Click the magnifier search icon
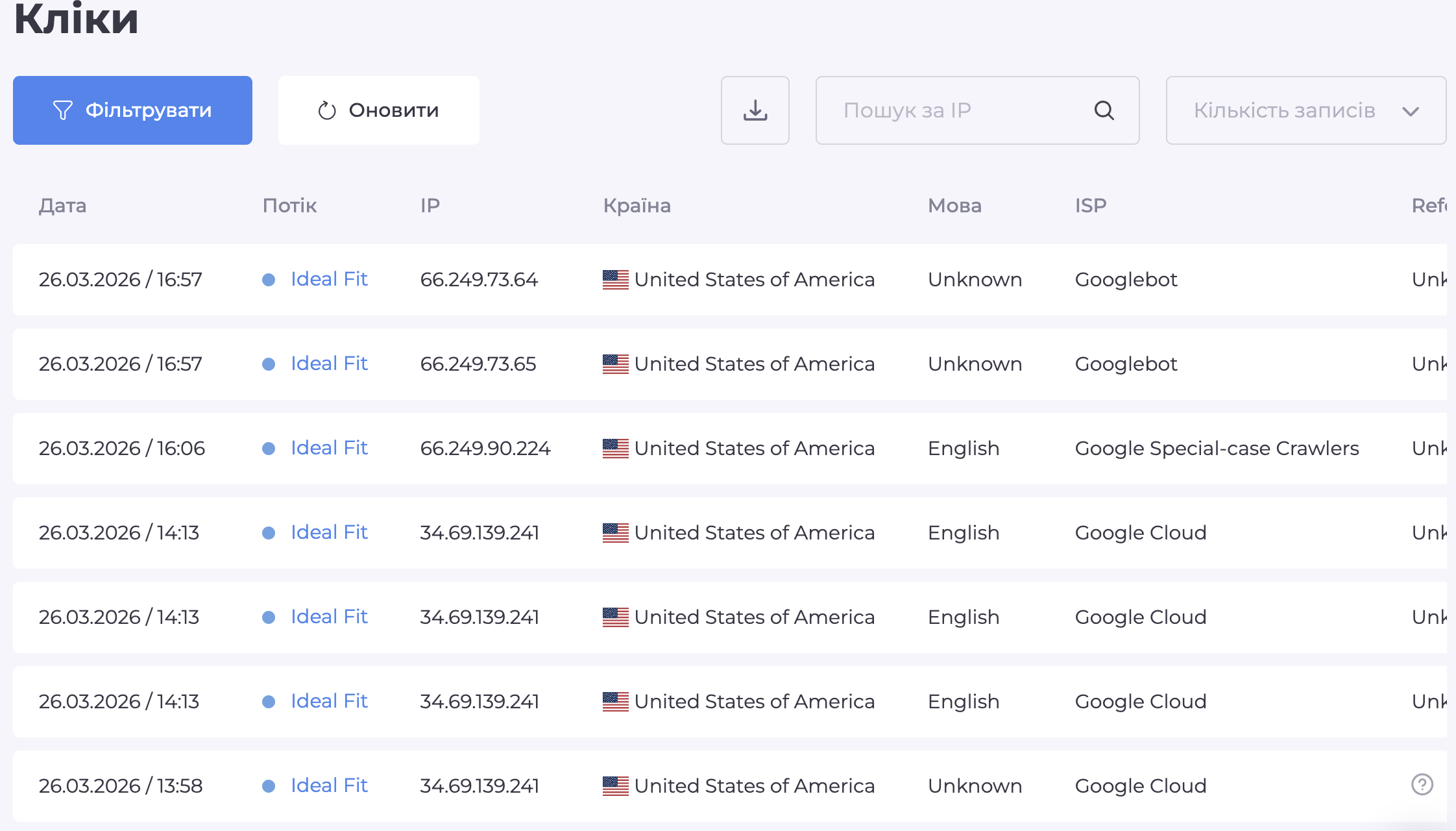The width and height of the screenshot is (1456, 831). click(x=1104, y=110)
